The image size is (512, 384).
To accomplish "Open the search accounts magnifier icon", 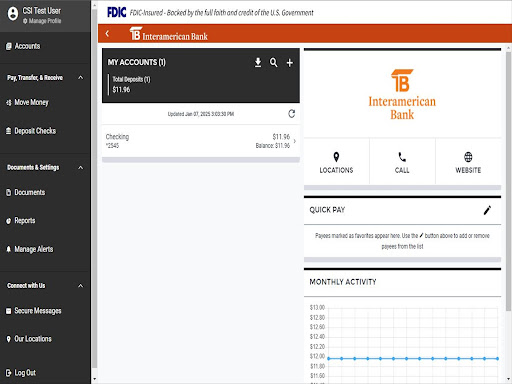I will (274, 62).
